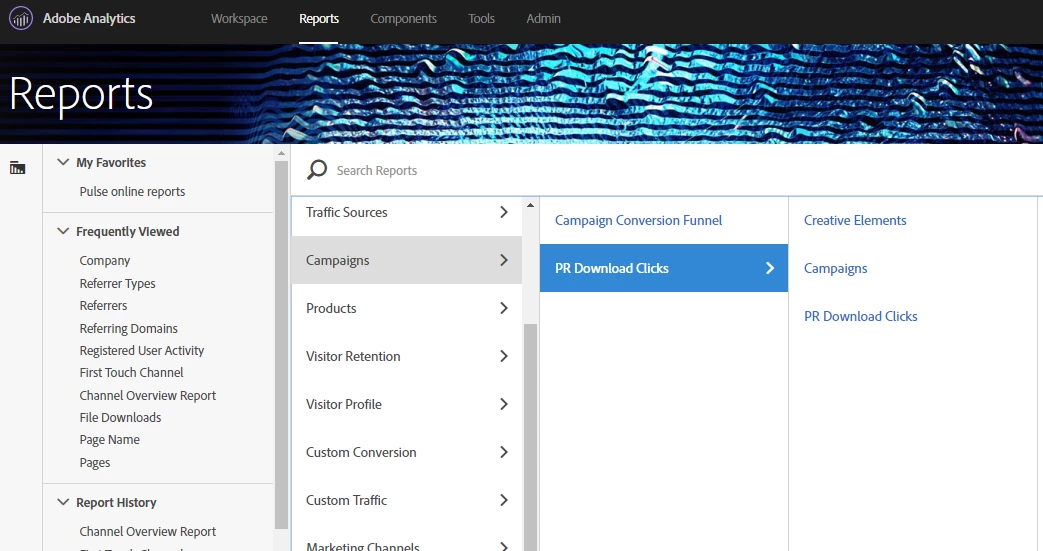
Task: Click the PR Download Clicks submenu chevron
Action: (x=770, y=268)
